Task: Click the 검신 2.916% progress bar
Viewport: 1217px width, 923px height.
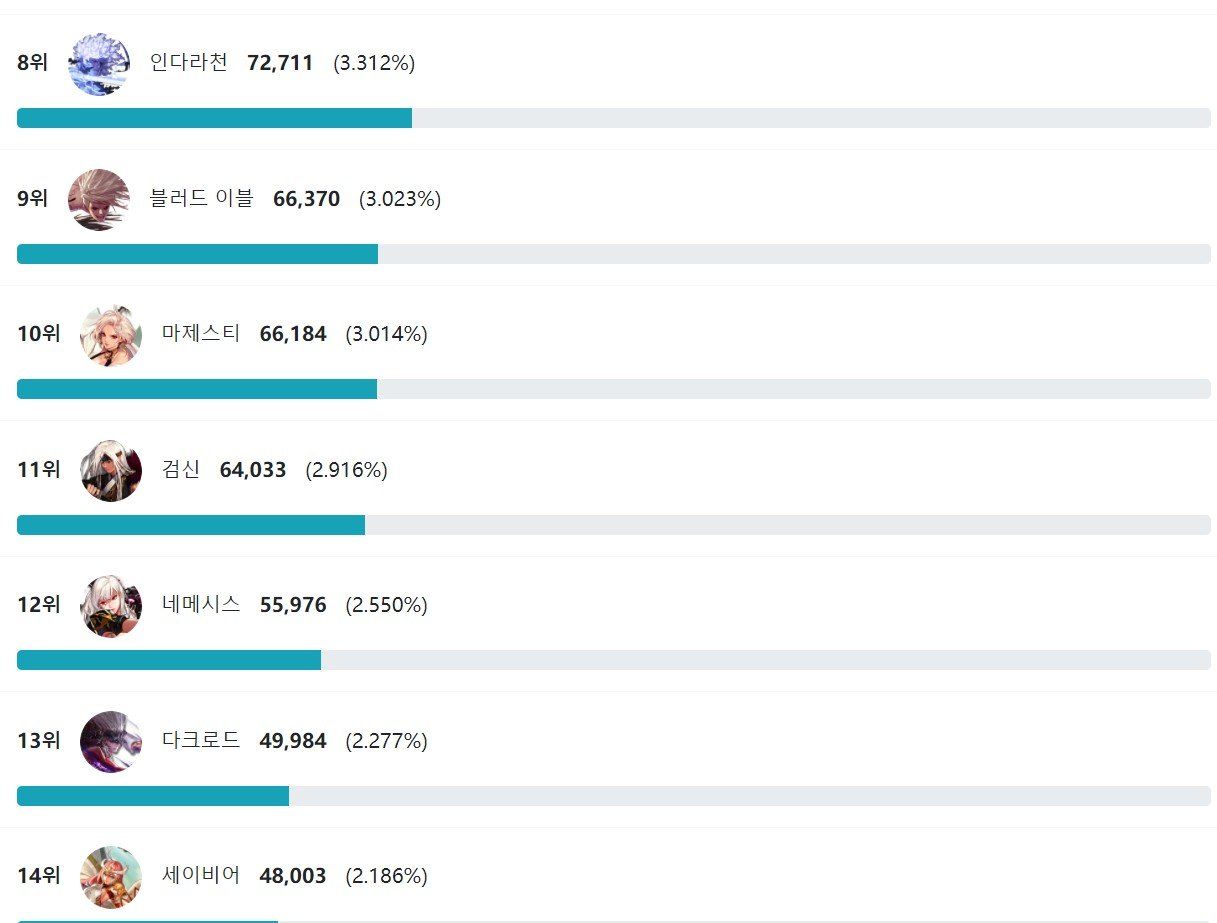Action: (x=613, y=525)
